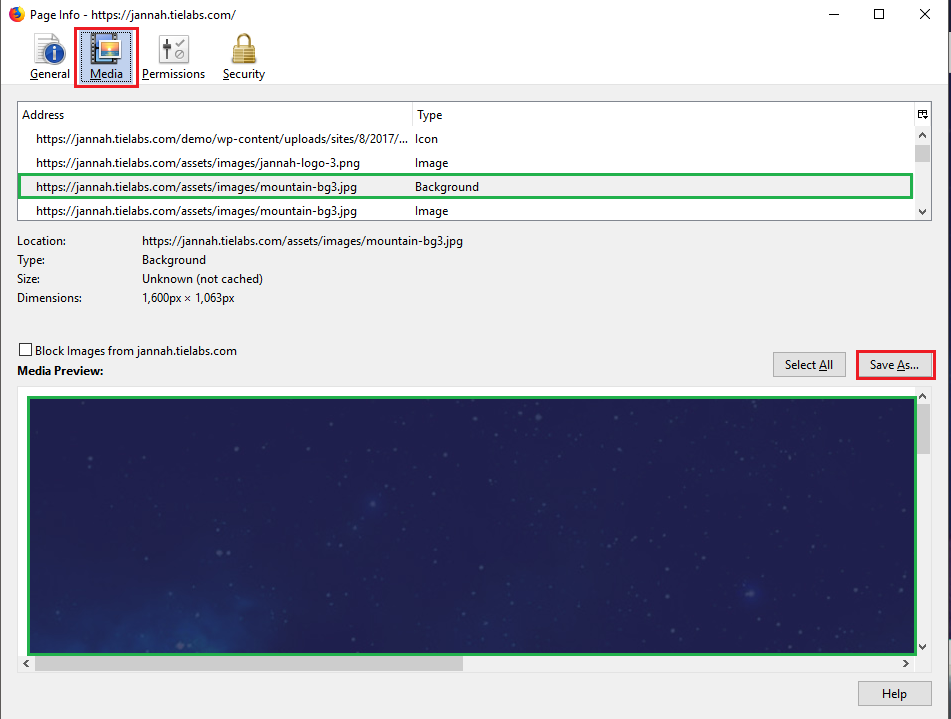951x719 pixels.
Task: Click the preview horizontal scrollbar thumb
Action: point(249,664)
